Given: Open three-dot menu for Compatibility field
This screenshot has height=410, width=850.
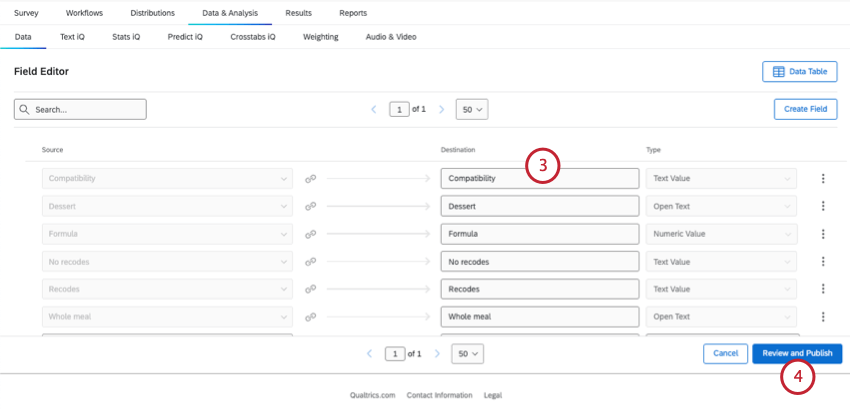Looking at the screenshot, I should click(823, 179).
